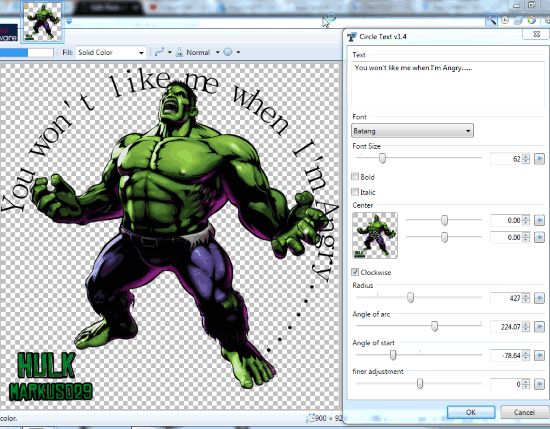The width and height of the screenshot is (550, 429).
Task: Click the second Center value field 0.00
Action: point(506,237)
